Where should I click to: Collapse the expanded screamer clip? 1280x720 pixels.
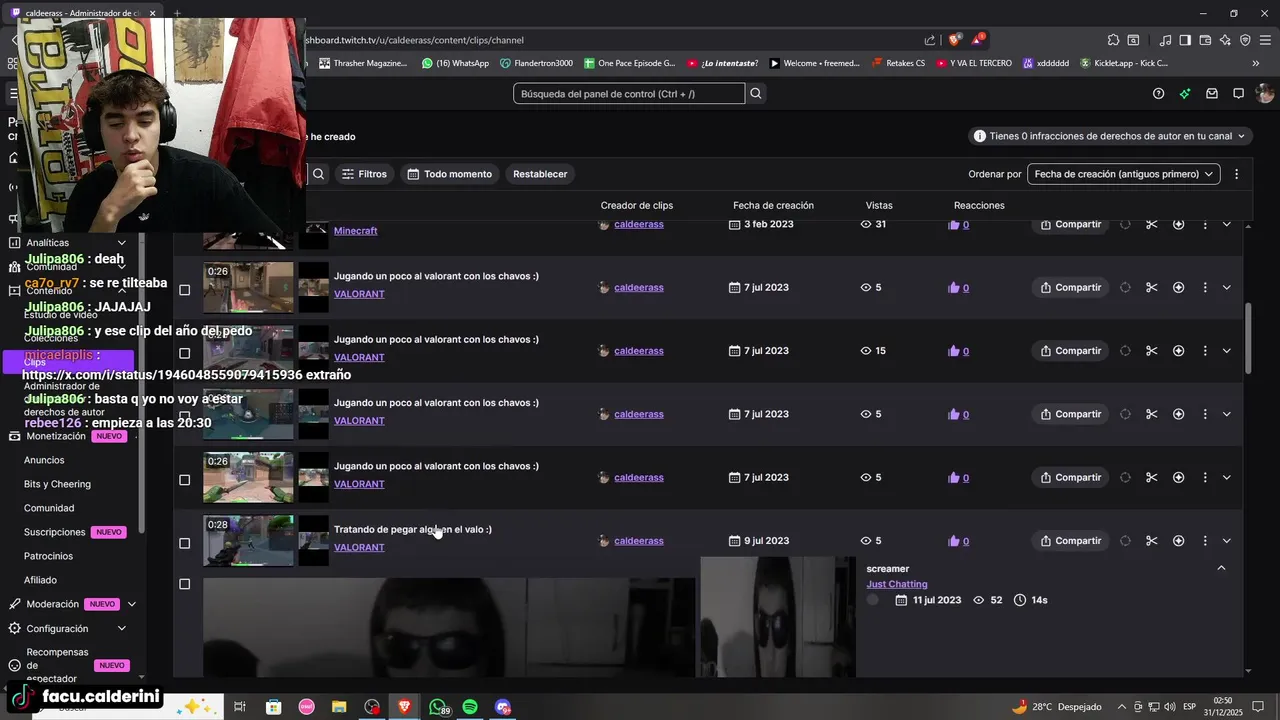tap(1221, 568)
